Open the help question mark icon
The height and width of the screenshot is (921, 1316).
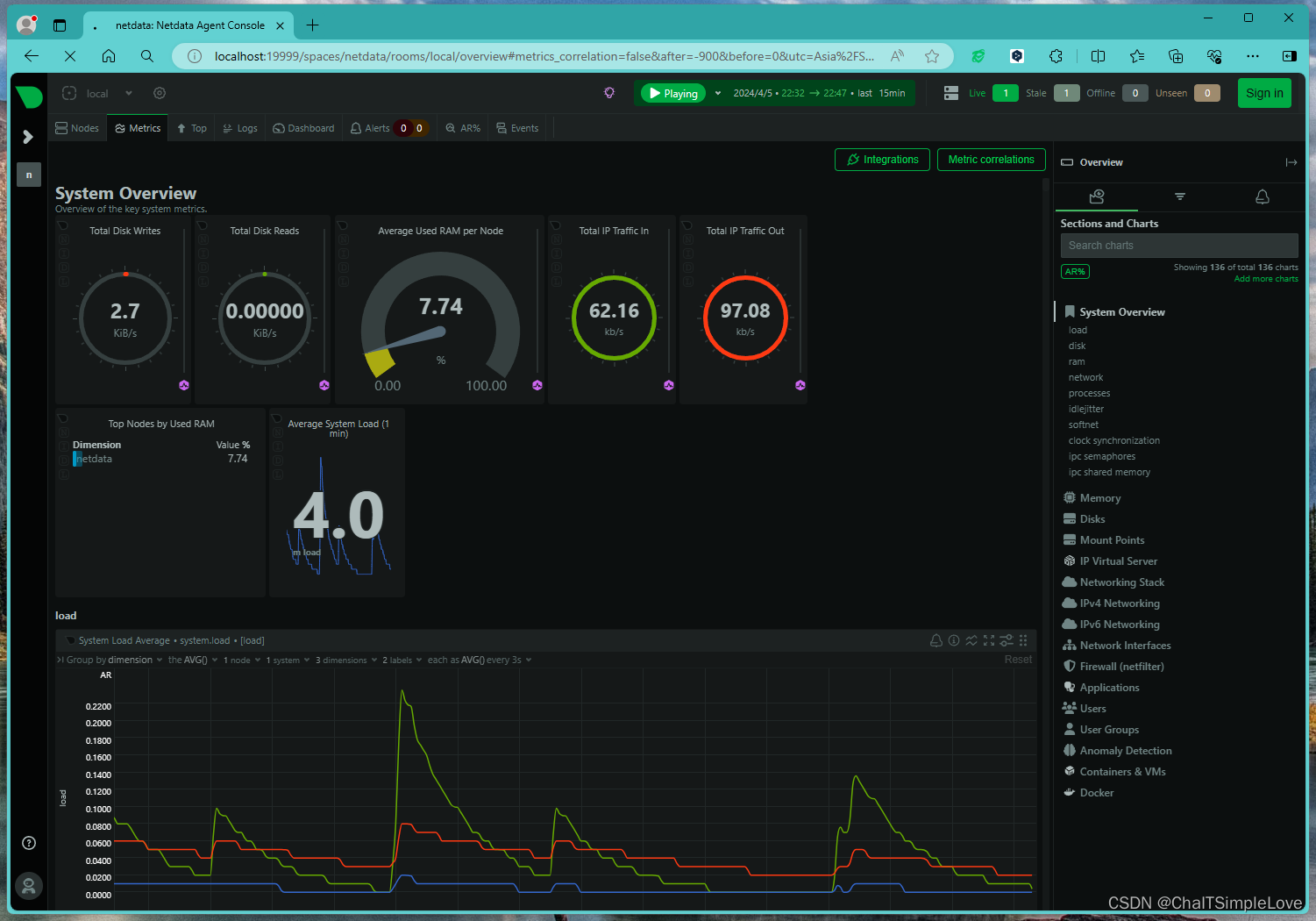pos(29,843)
